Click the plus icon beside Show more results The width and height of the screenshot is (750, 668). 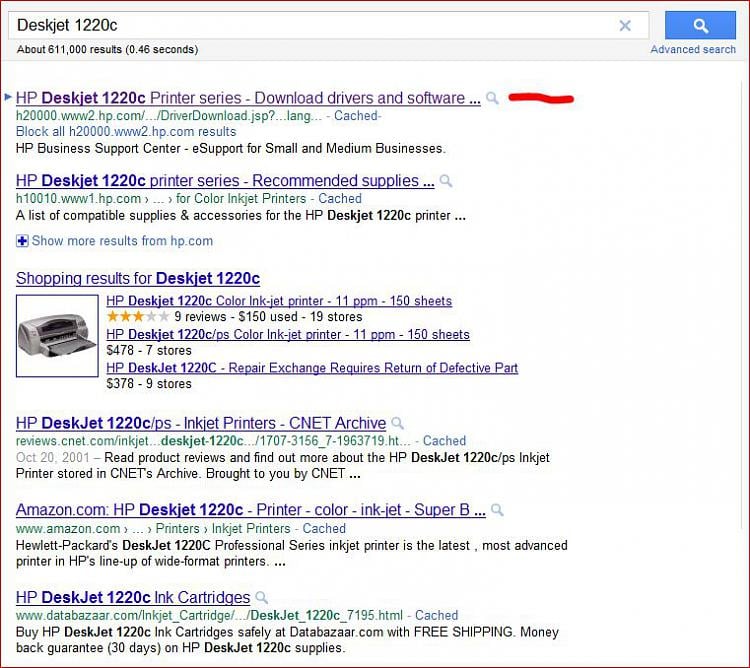coord(22,241)
